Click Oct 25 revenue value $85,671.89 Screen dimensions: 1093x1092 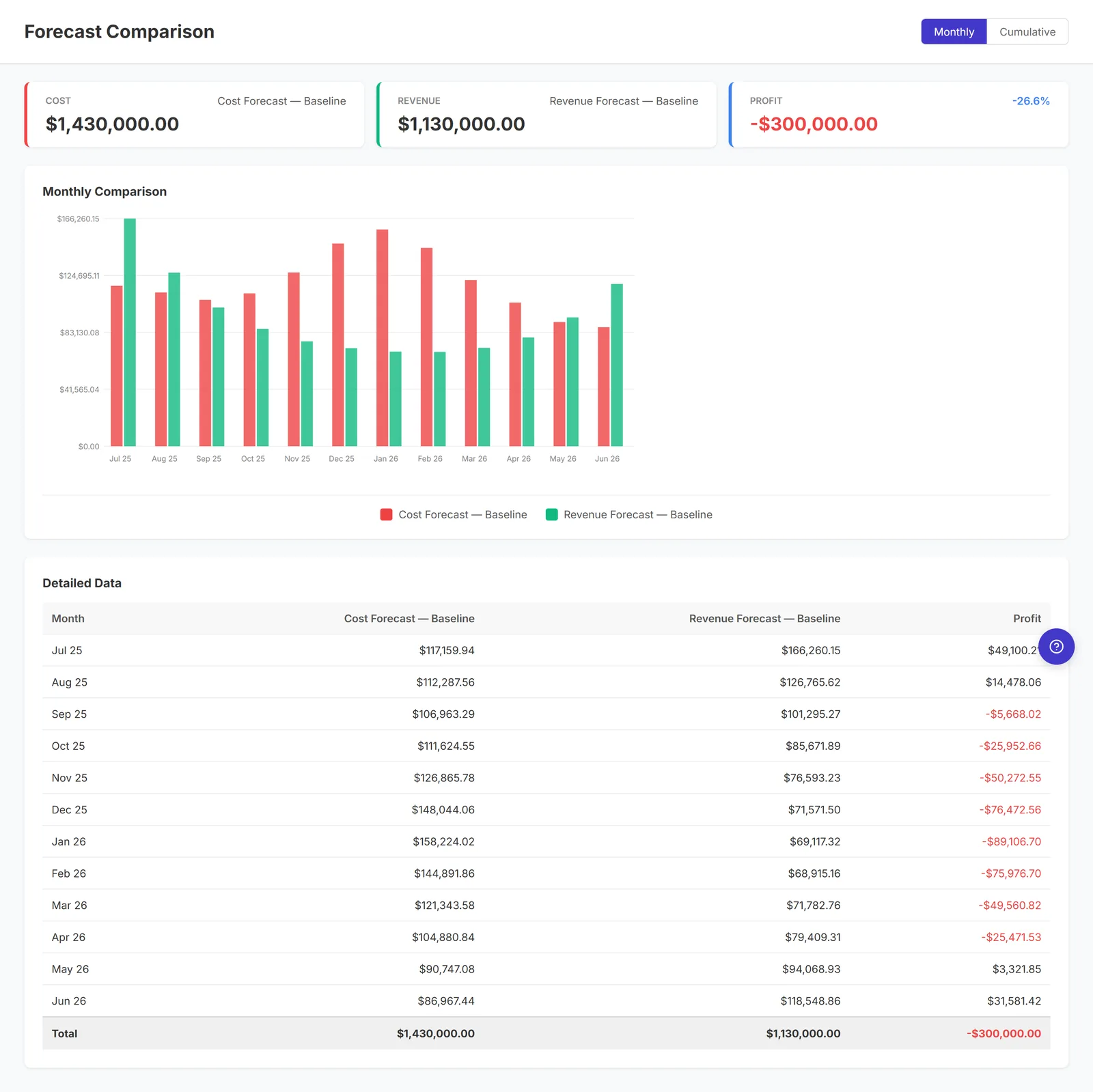click(813, 746)
